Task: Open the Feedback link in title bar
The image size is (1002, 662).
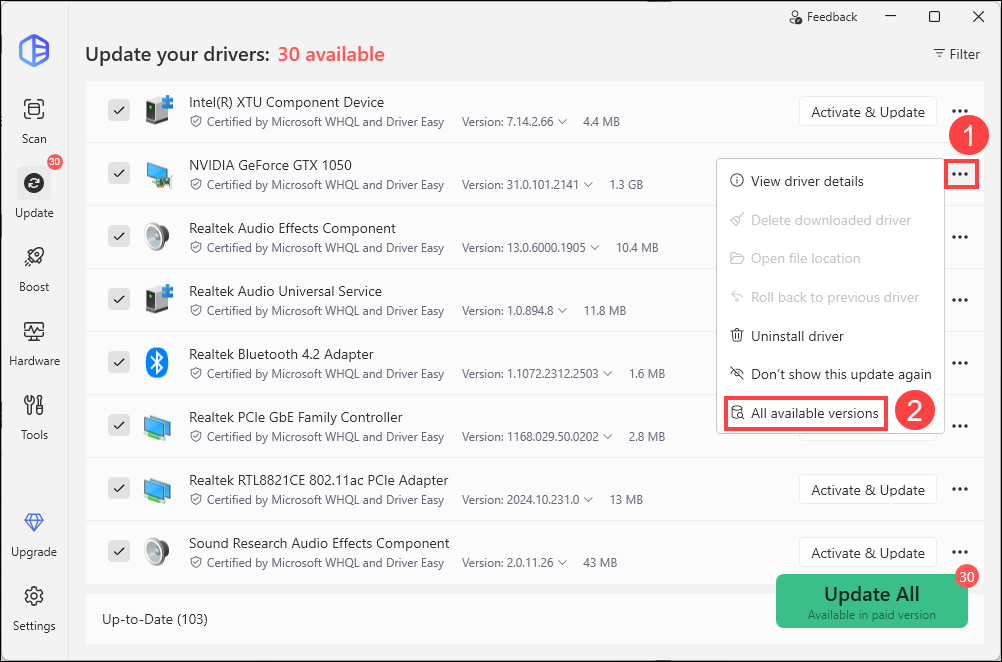Action: point(823,17)
